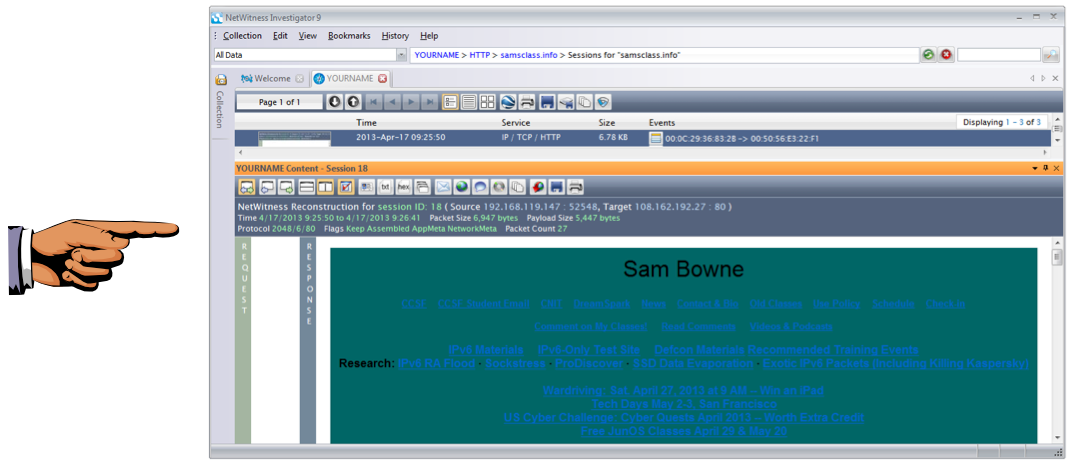1071x464 pixels.
Task: View session details metadata
Action: [x=367, y=187]
